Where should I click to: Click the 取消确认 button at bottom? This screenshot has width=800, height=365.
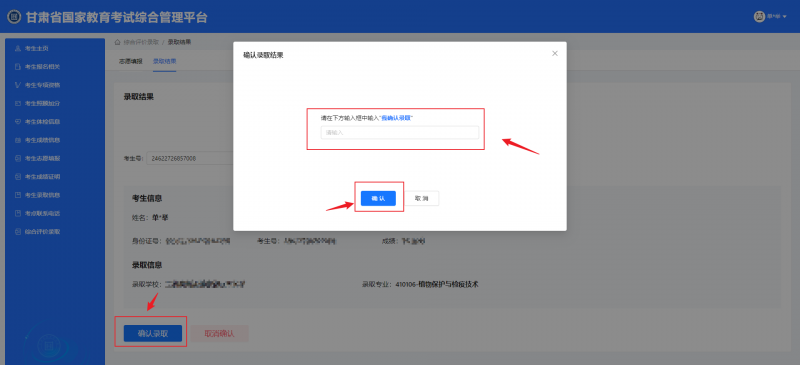coord(219,333)
